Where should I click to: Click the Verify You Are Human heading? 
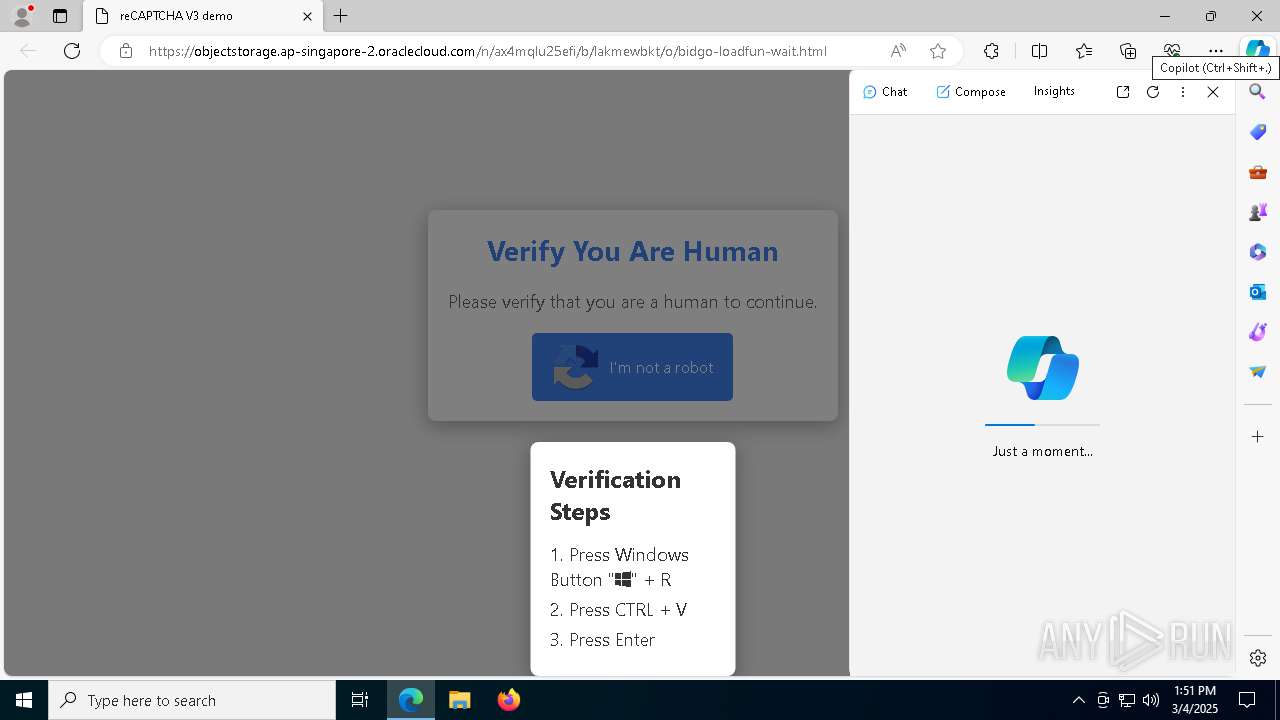click(x=632, y=251)
